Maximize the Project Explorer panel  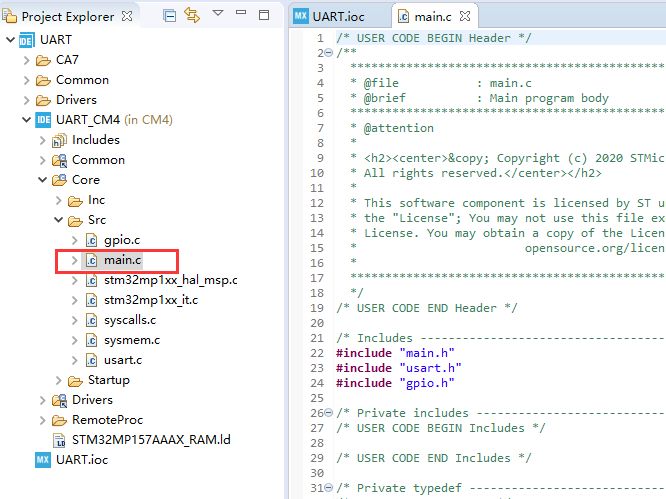(x=264, y=15)
